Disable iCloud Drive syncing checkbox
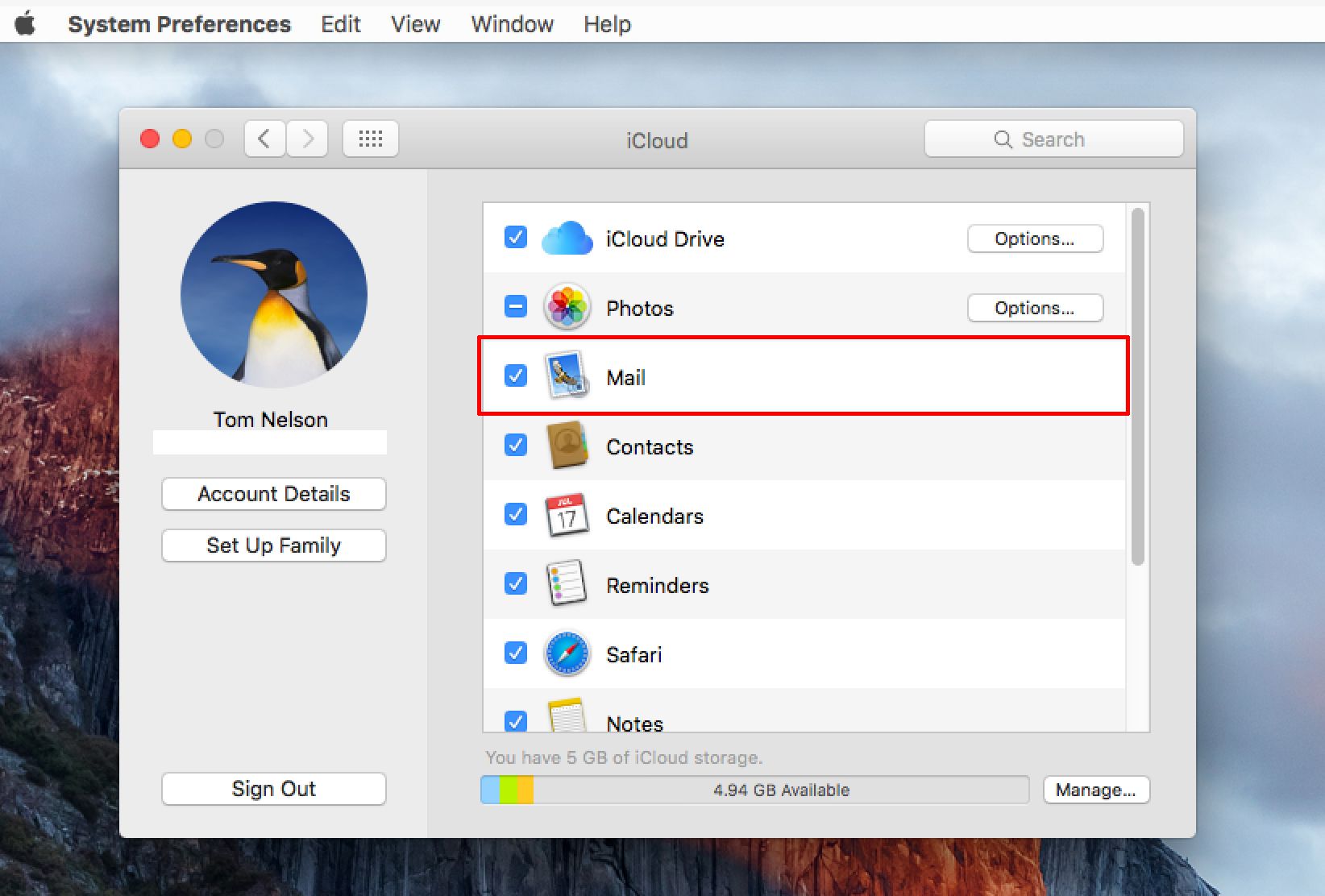Screen dimensions: 1325x896 (x=516, y=238)
